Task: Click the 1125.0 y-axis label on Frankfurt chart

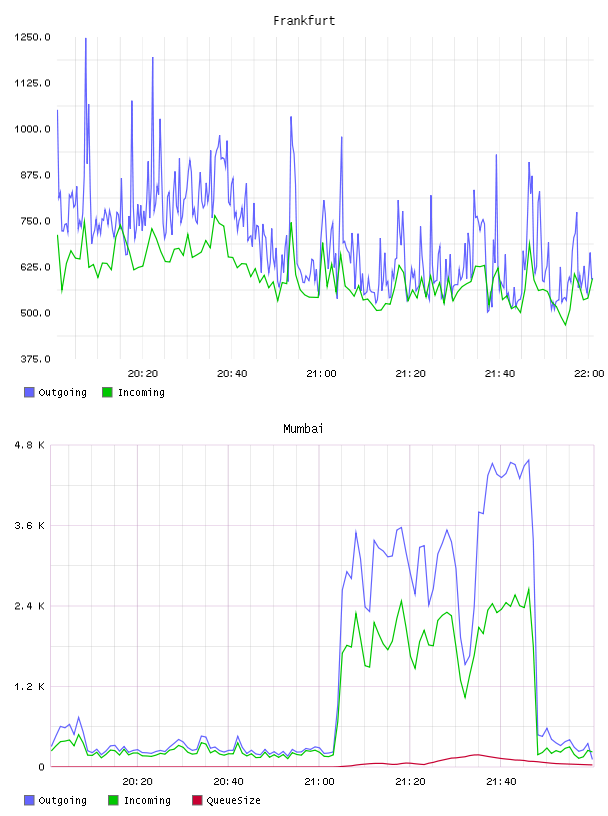Action: 32,83
